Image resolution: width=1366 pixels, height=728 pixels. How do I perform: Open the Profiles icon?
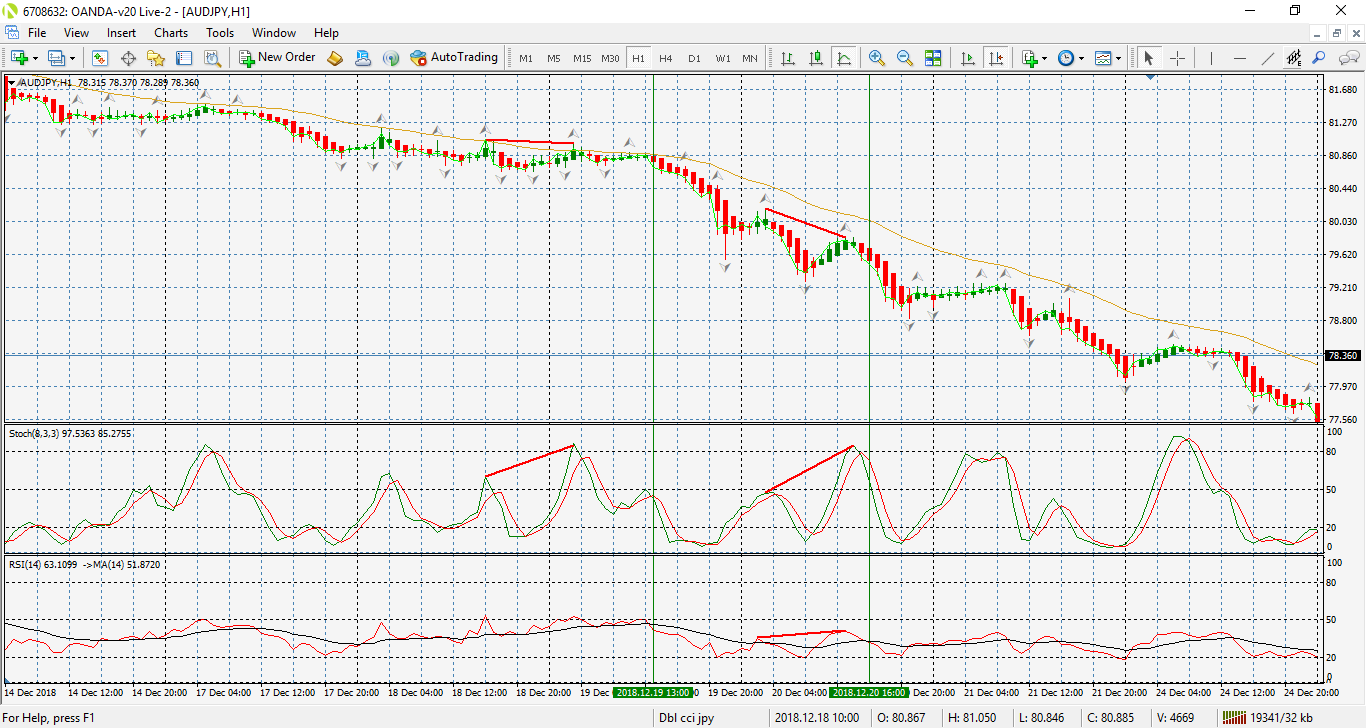point(56,58)
